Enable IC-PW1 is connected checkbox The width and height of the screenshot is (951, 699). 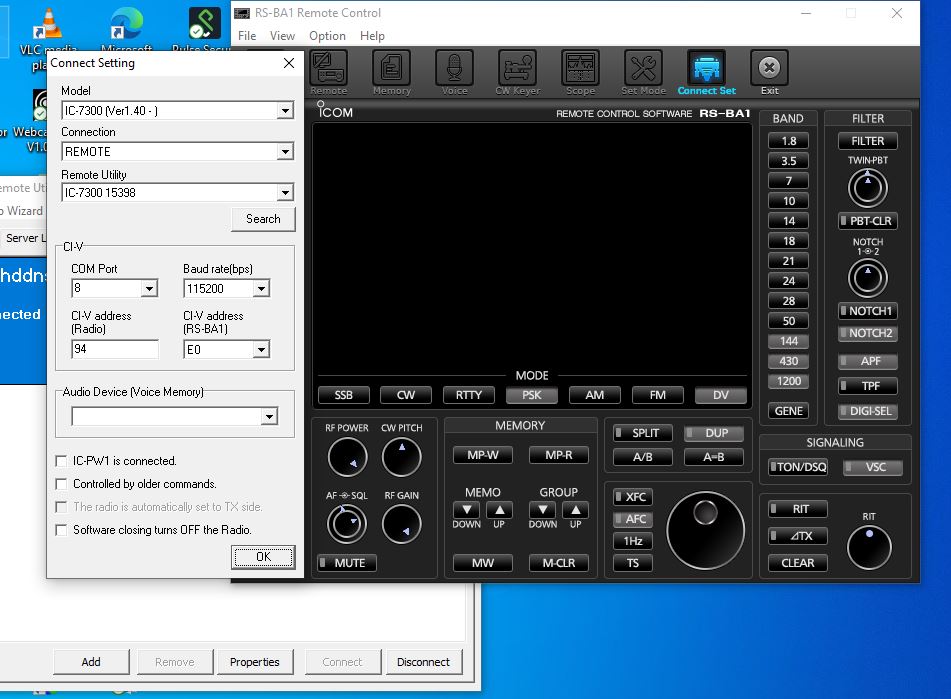[x=61, y=461]
